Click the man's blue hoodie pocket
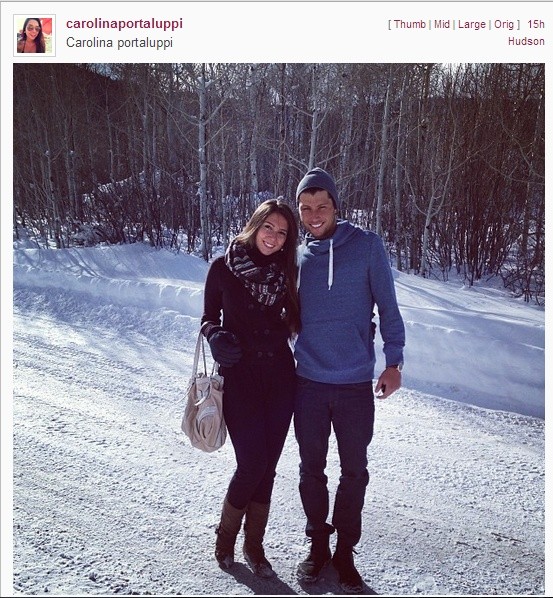Screen dimensions: 553x598 click(x=335, y=345)
